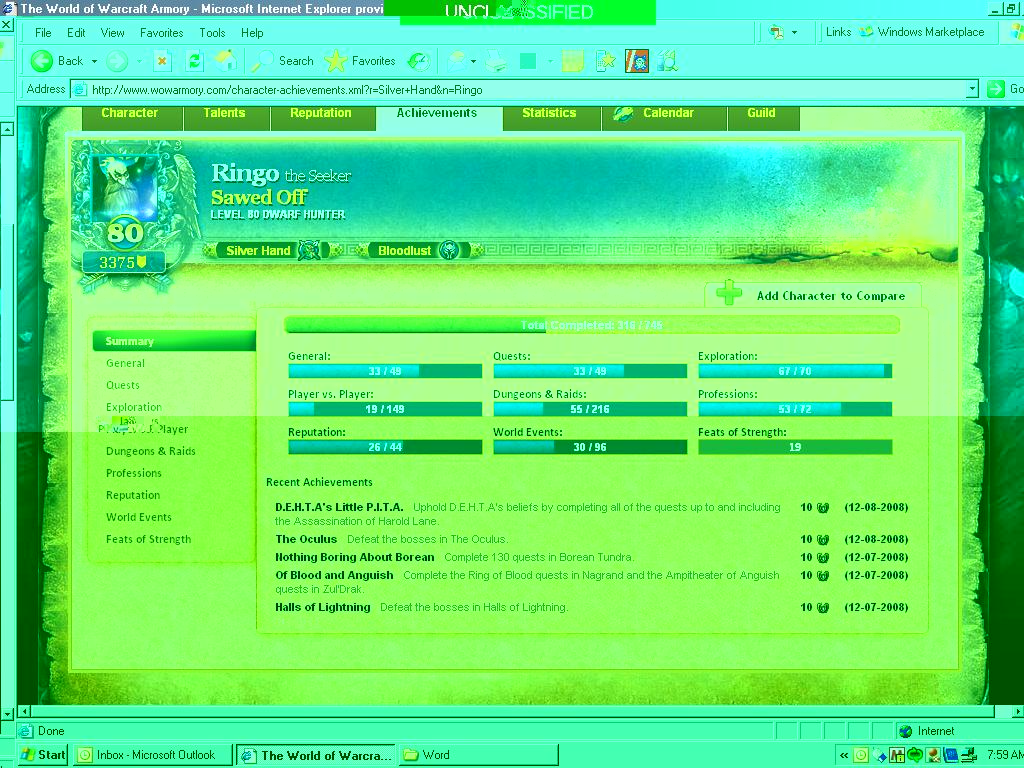This screenshot has height=768, width=1024.
Task: Click the Bloodlust battlegroup emblem icon
Action: (x=449, y=250)
